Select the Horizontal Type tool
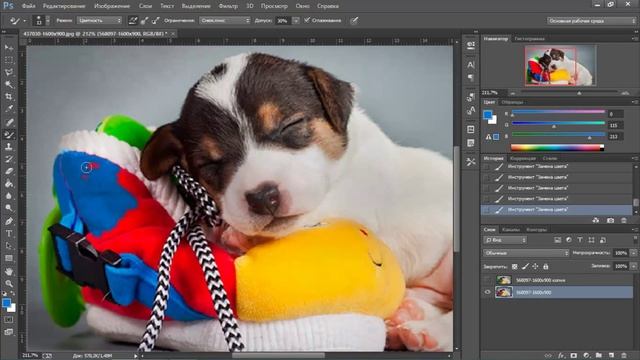 coord(9,233)
